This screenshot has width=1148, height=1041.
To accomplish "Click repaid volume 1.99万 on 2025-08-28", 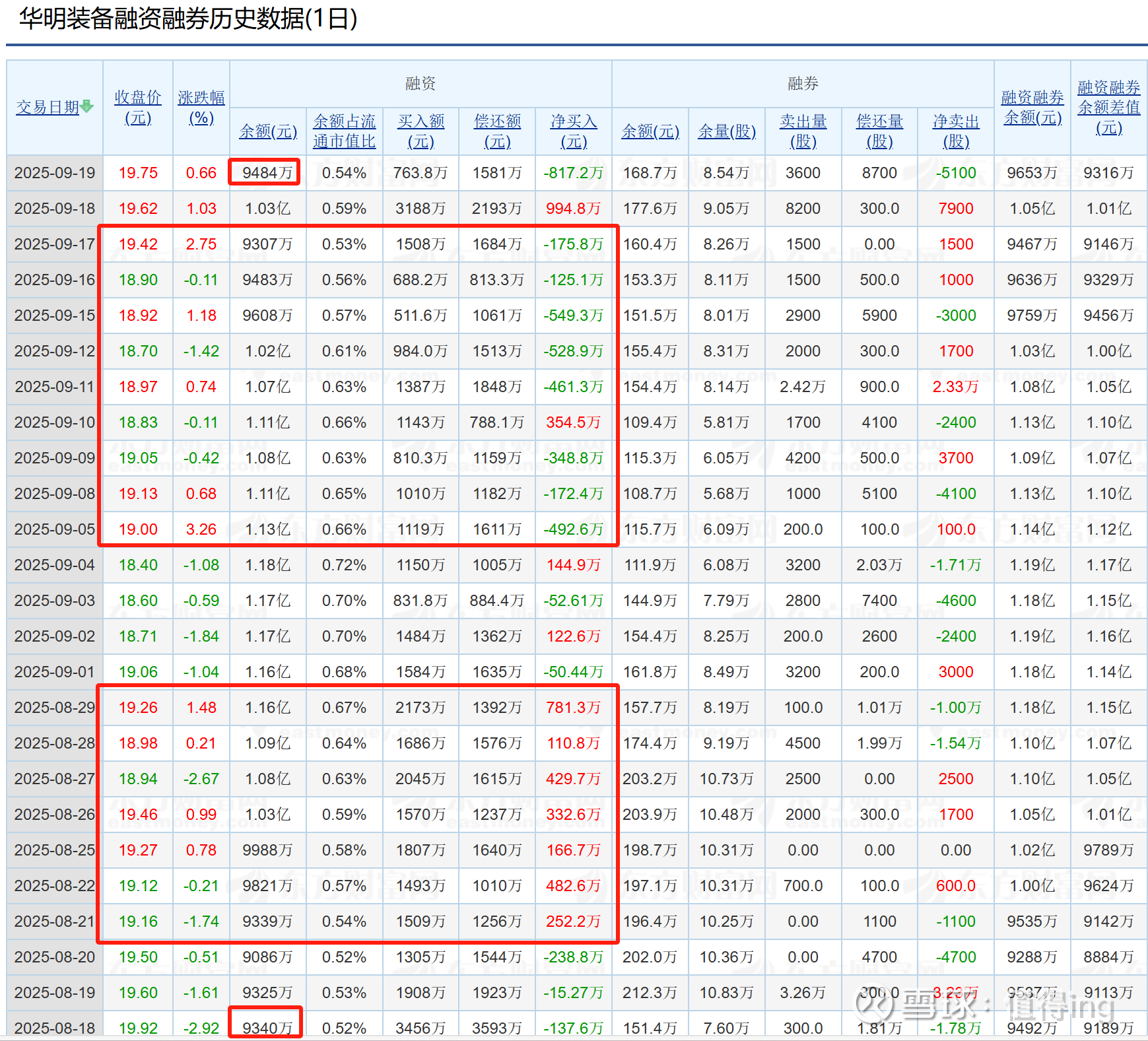I will point(879,743).
